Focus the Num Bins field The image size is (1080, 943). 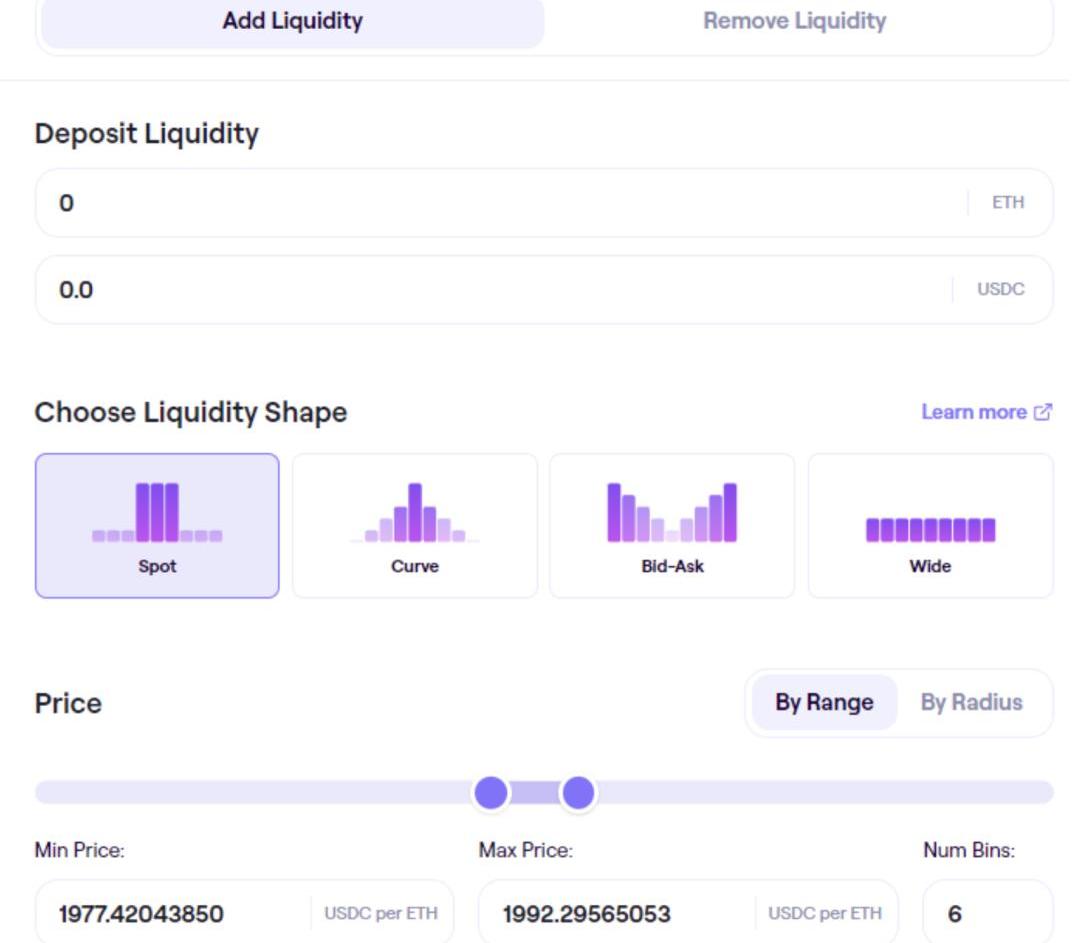point(985,913)
